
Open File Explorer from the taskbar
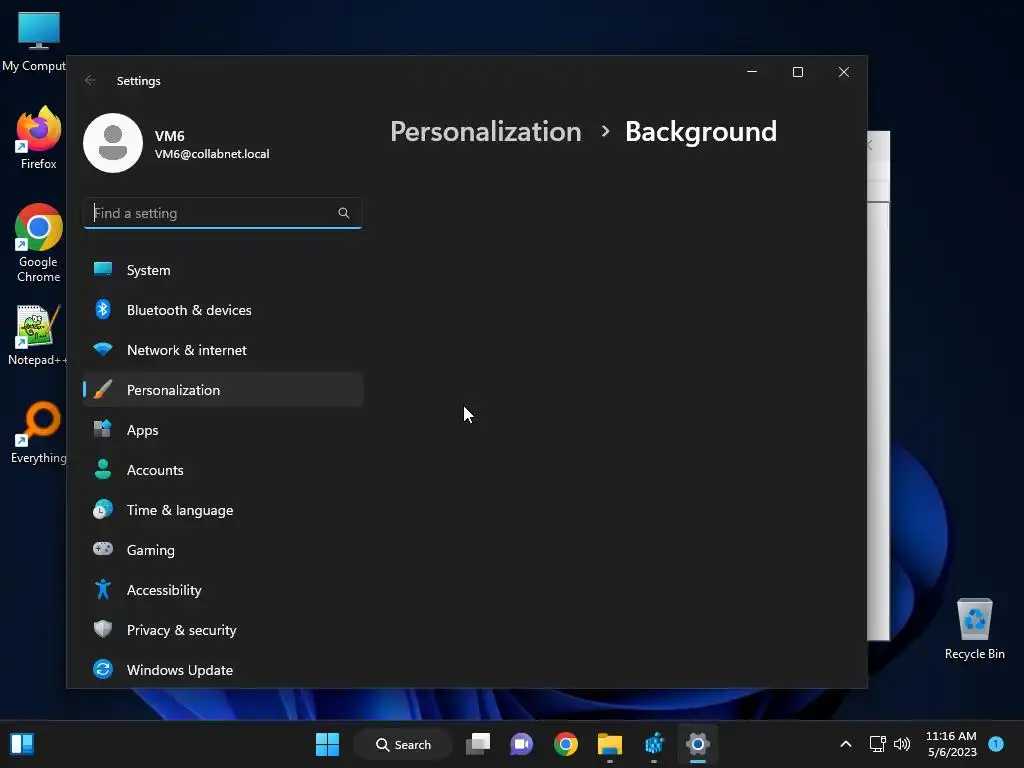610,744
